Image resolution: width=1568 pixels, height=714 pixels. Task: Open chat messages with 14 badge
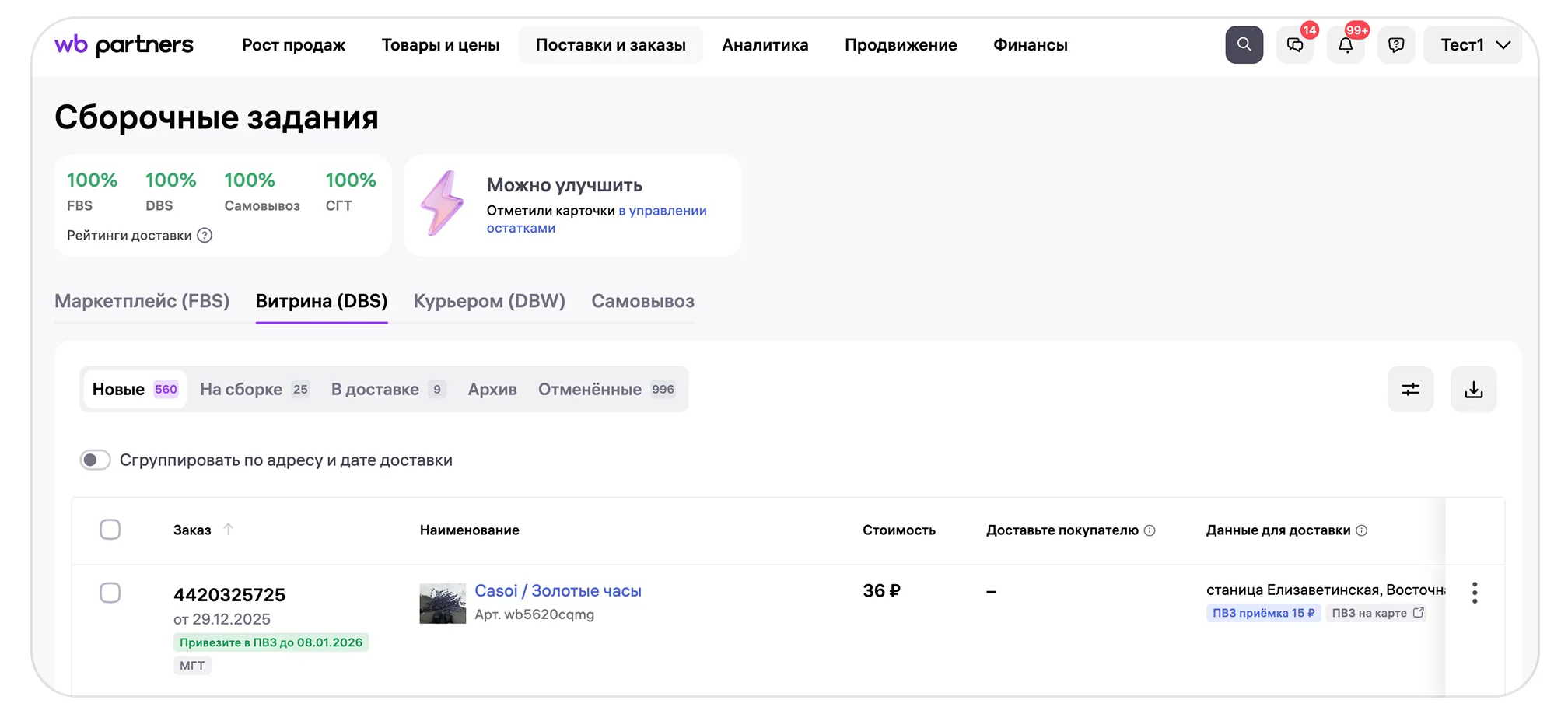point(1295,45)
